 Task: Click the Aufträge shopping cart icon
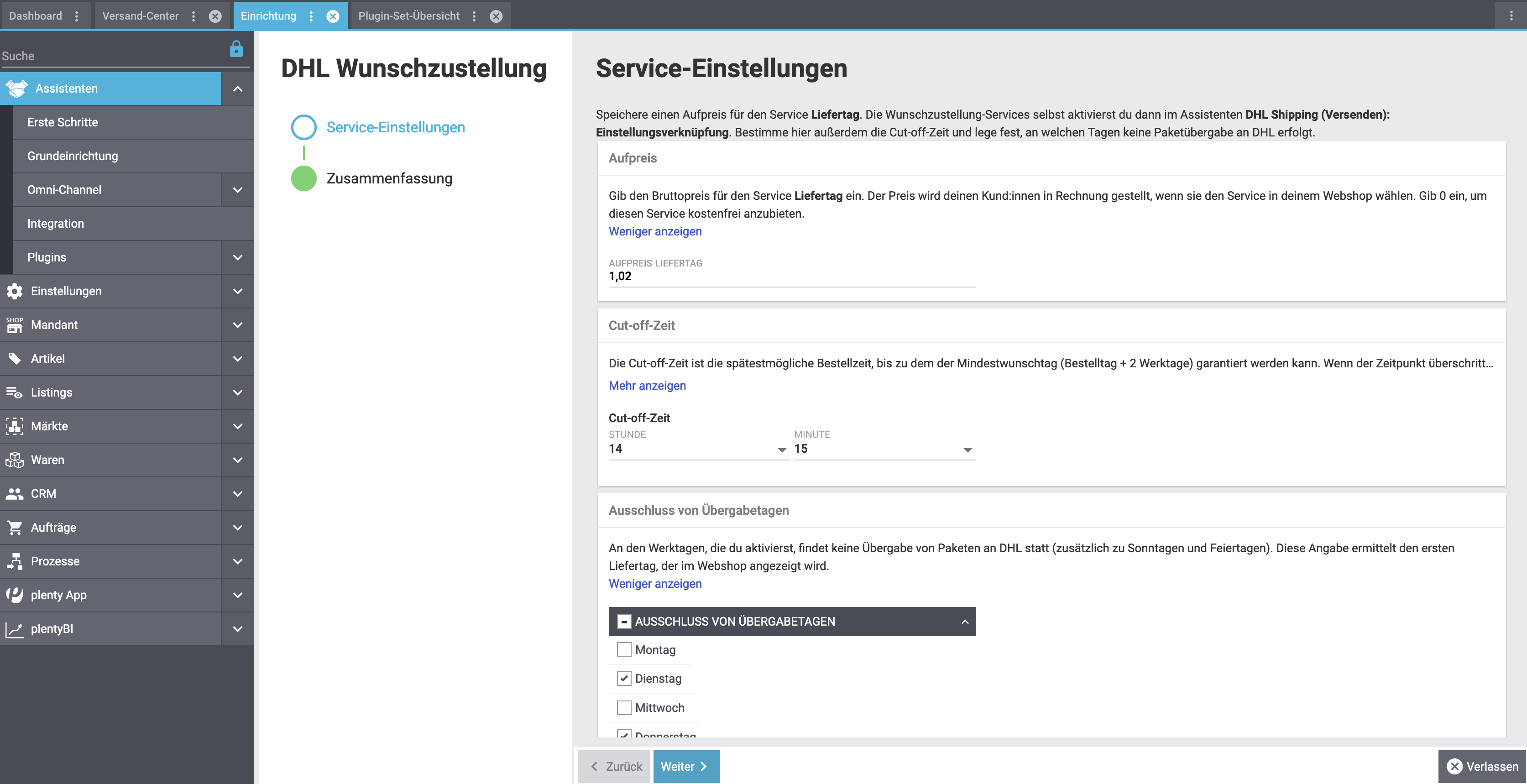point(15,528)
